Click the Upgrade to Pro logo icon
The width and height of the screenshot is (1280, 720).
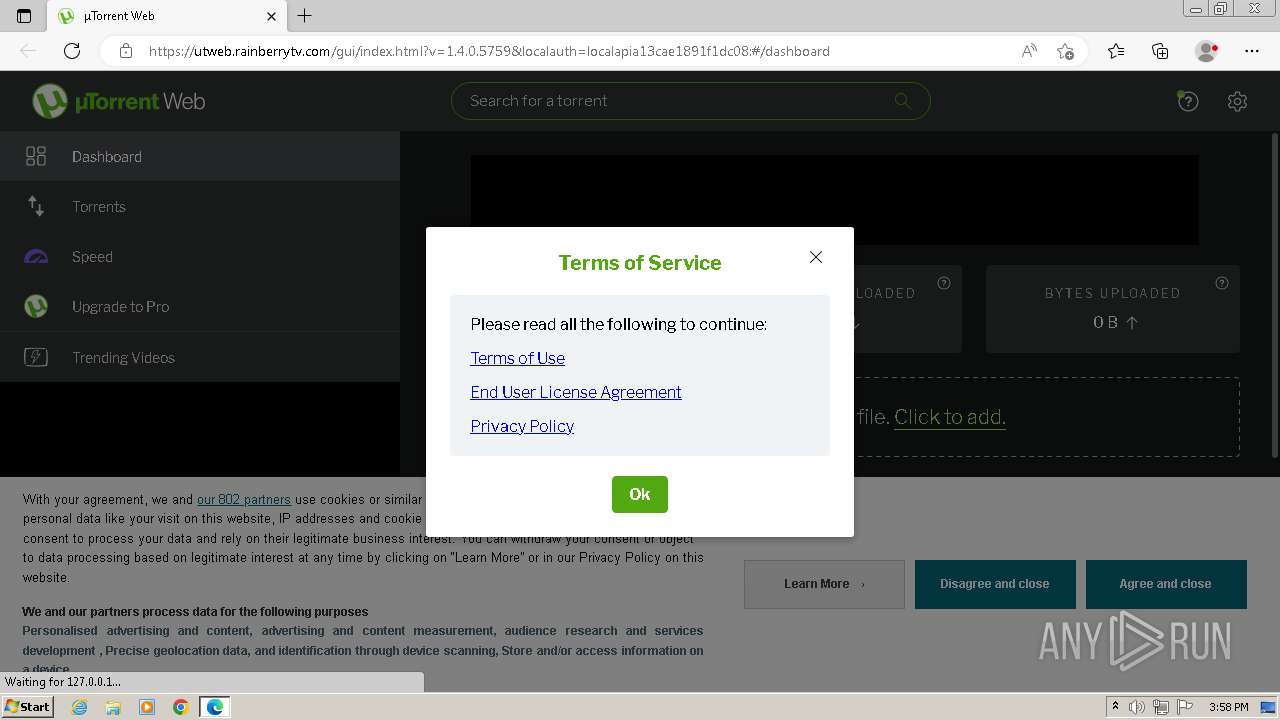[x=36, y=307]
